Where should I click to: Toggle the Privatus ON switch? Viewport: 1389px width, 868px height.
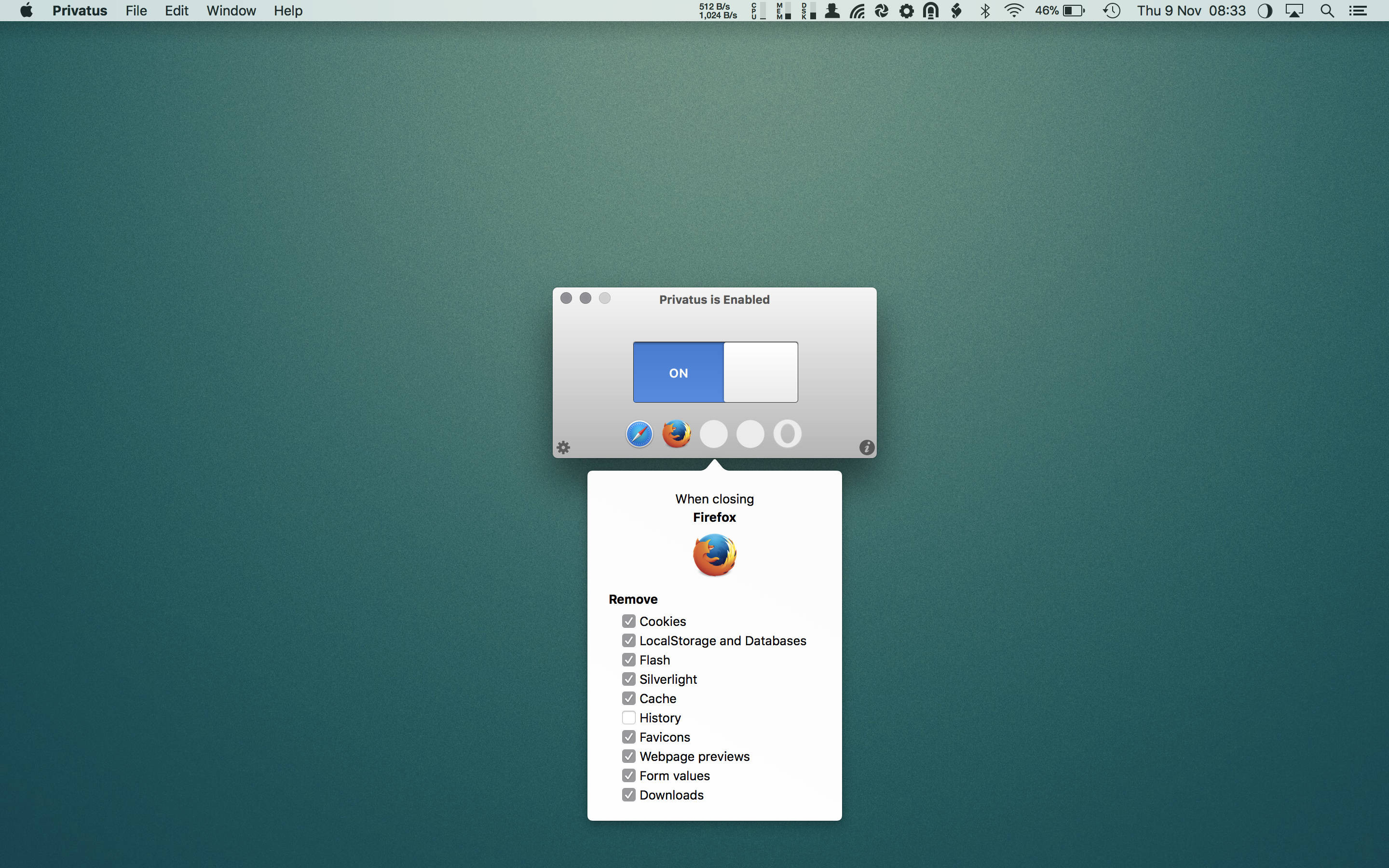(715, 372)
